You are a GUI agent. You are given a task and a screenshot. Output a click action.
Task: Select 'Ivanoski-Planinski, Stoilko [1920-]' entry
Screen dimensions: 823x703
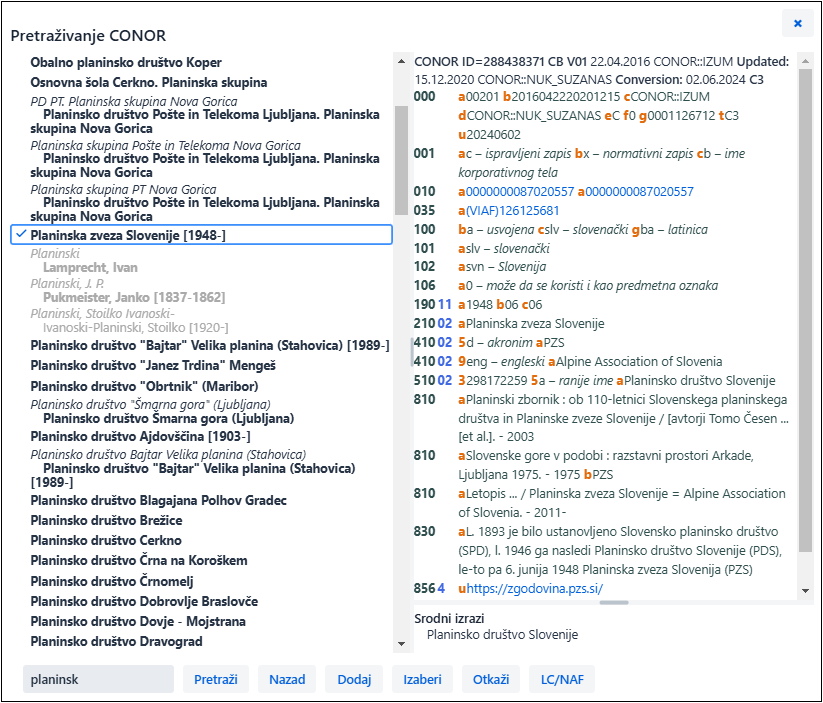pos(135,328)
